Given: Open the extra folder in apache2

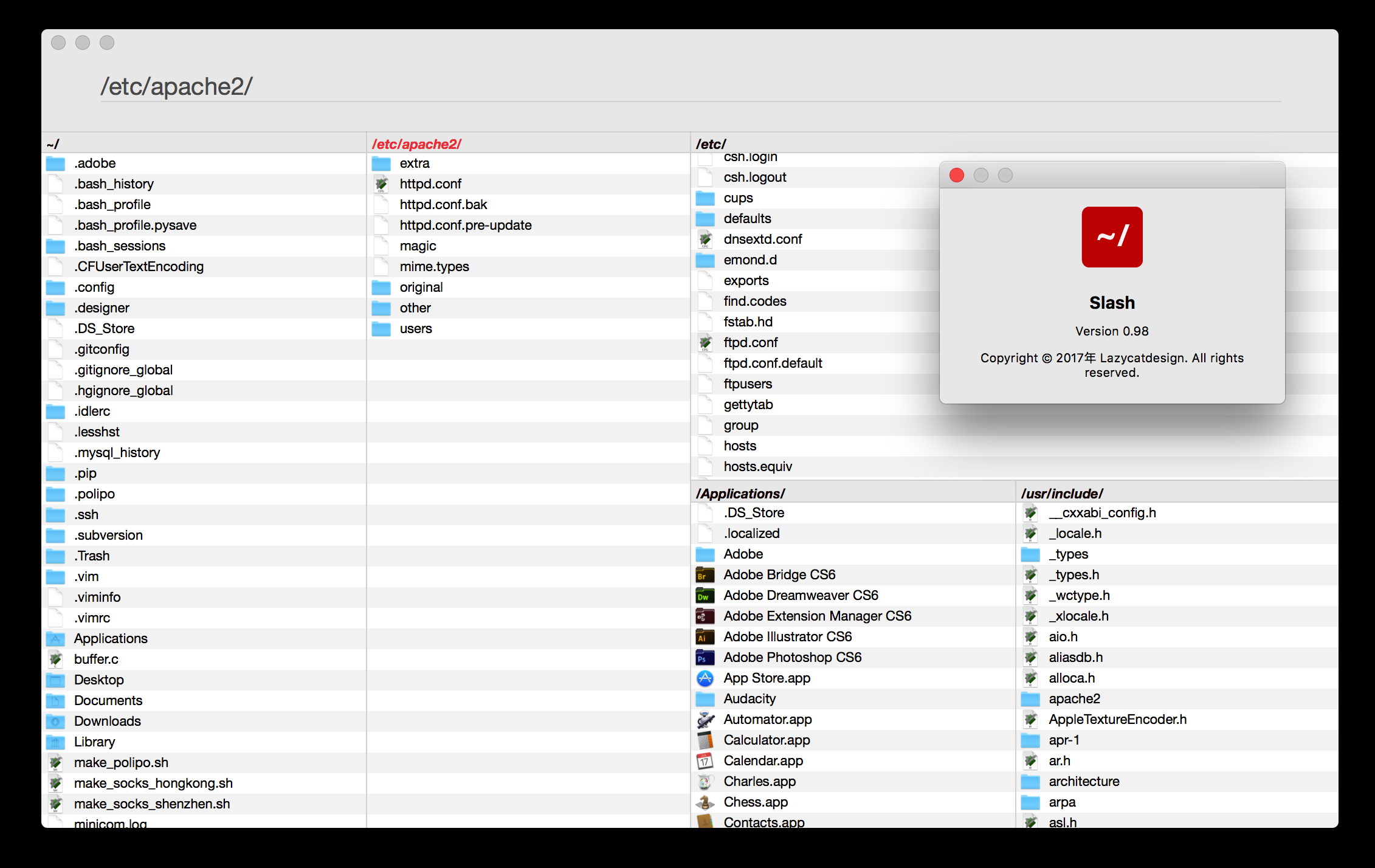Looking at the screenshot, I should coord(414,163).
